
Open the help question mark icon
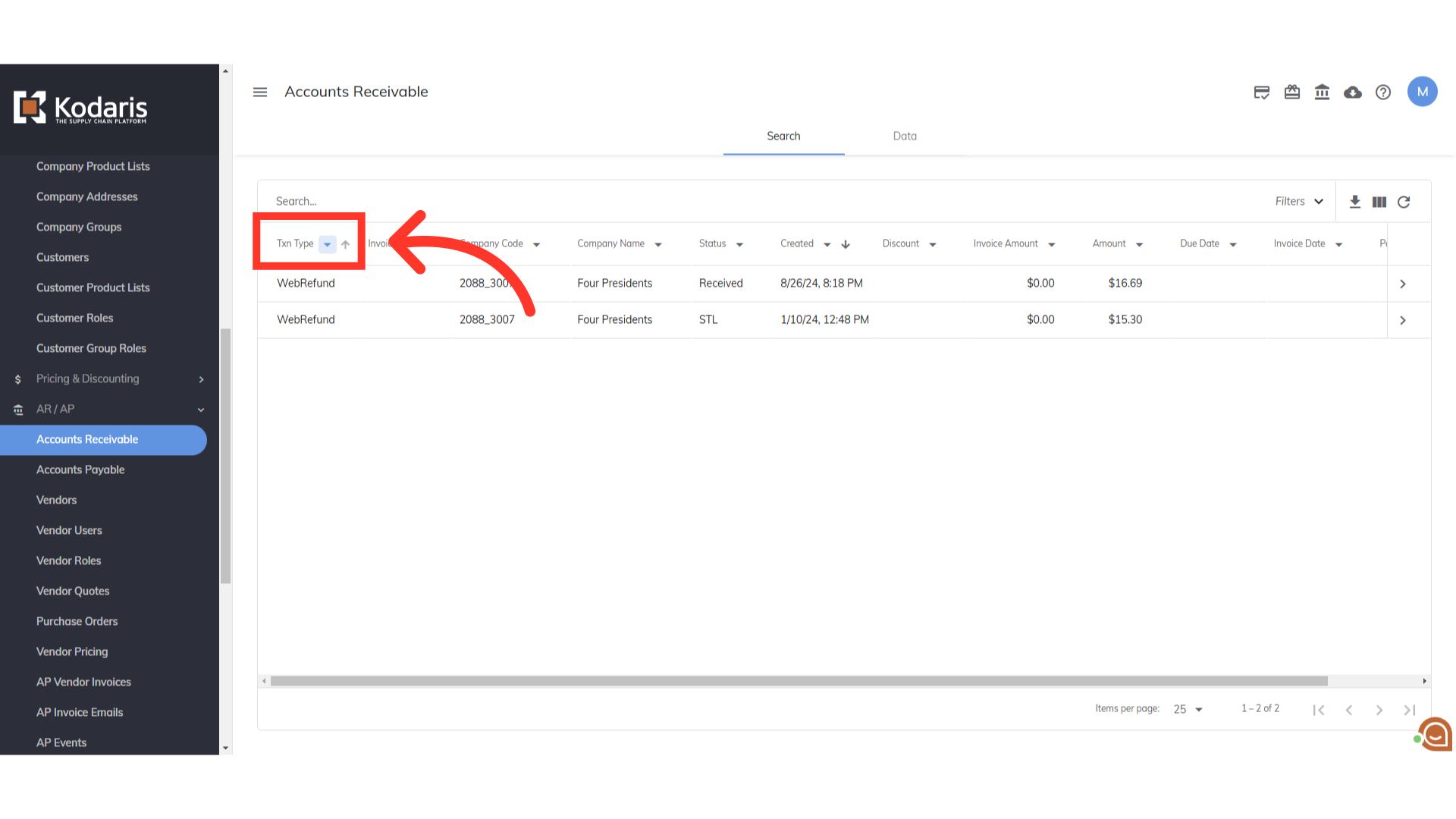pos(1383,92)
